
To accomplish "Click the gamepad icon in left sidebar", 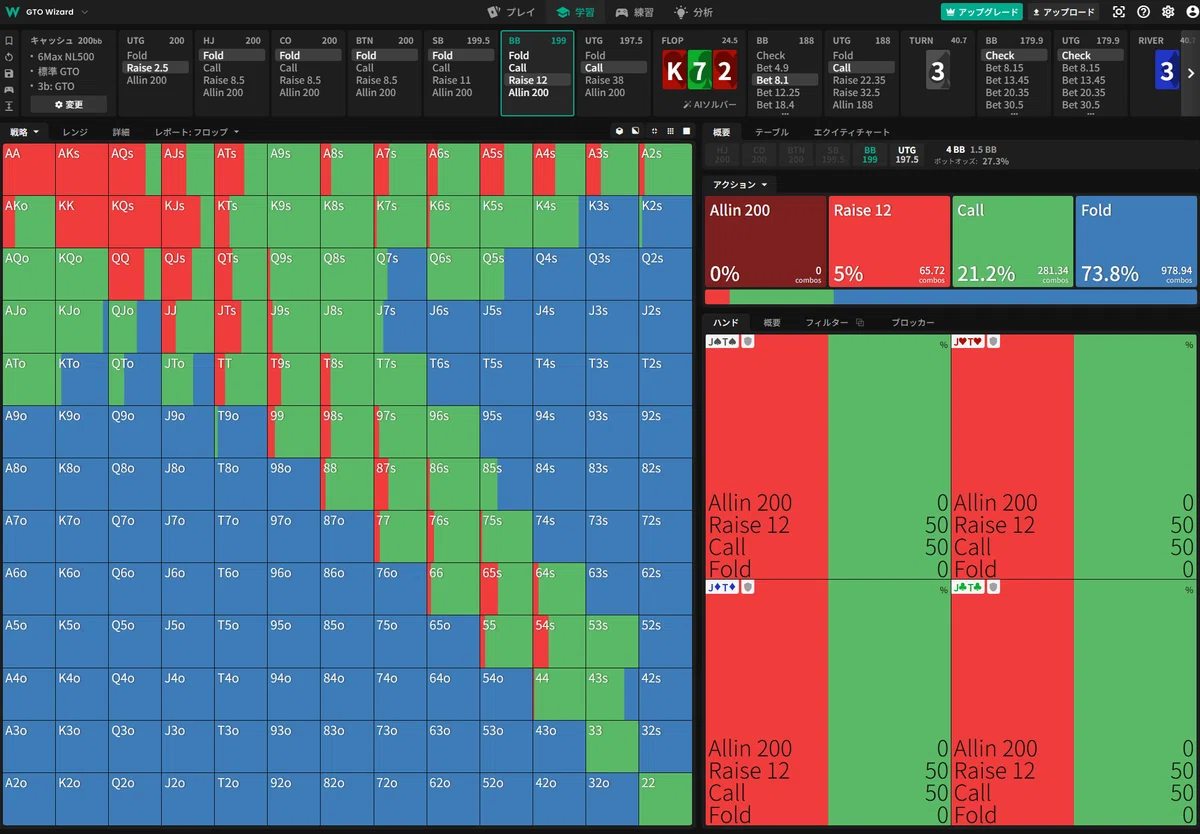I will click(x=9, y=89).
